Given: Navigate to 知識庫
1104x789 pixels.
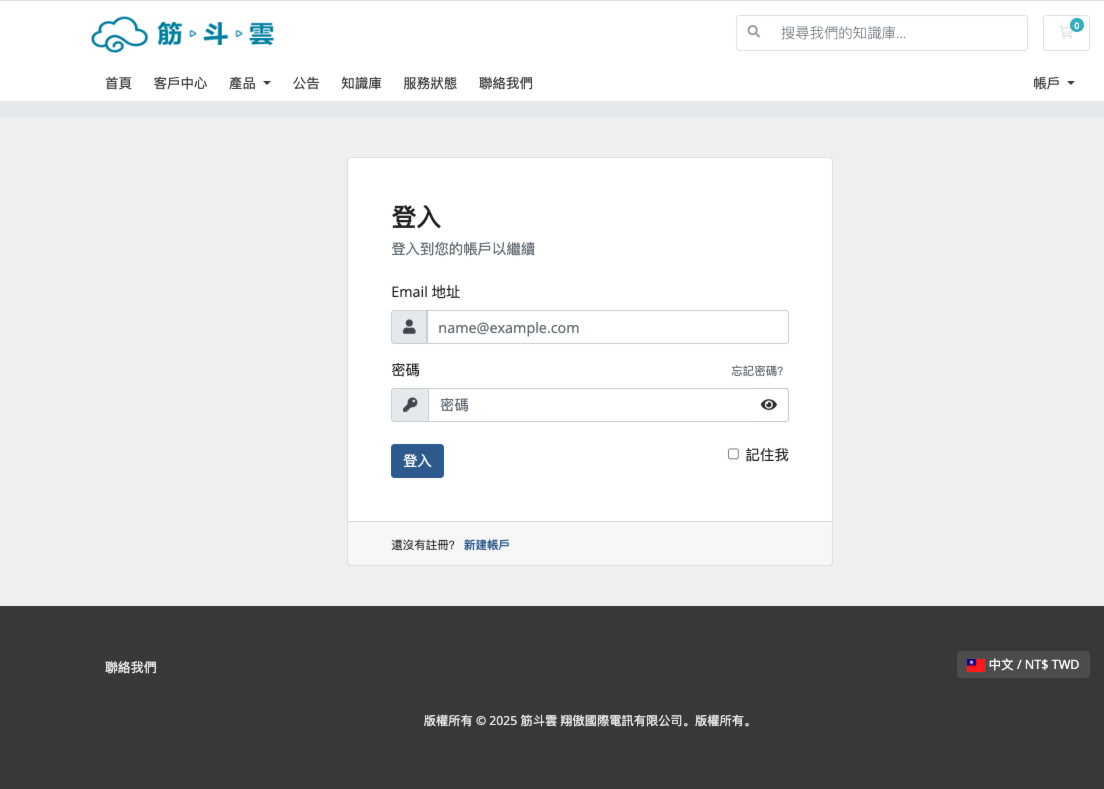Looking at the screenshot, I should 361,83.
